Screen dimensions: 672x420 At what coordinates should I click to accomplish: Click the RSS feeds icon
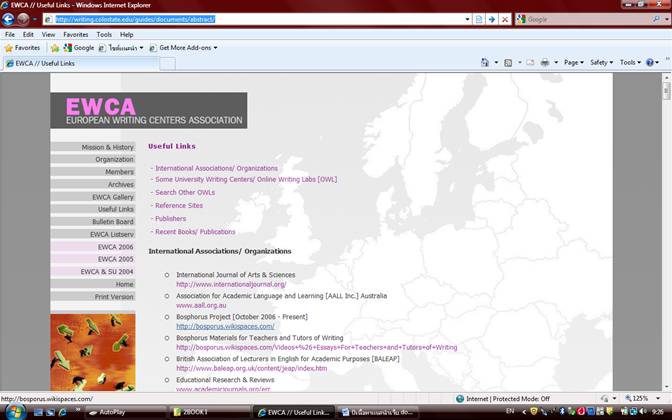(x=508, y=63)
